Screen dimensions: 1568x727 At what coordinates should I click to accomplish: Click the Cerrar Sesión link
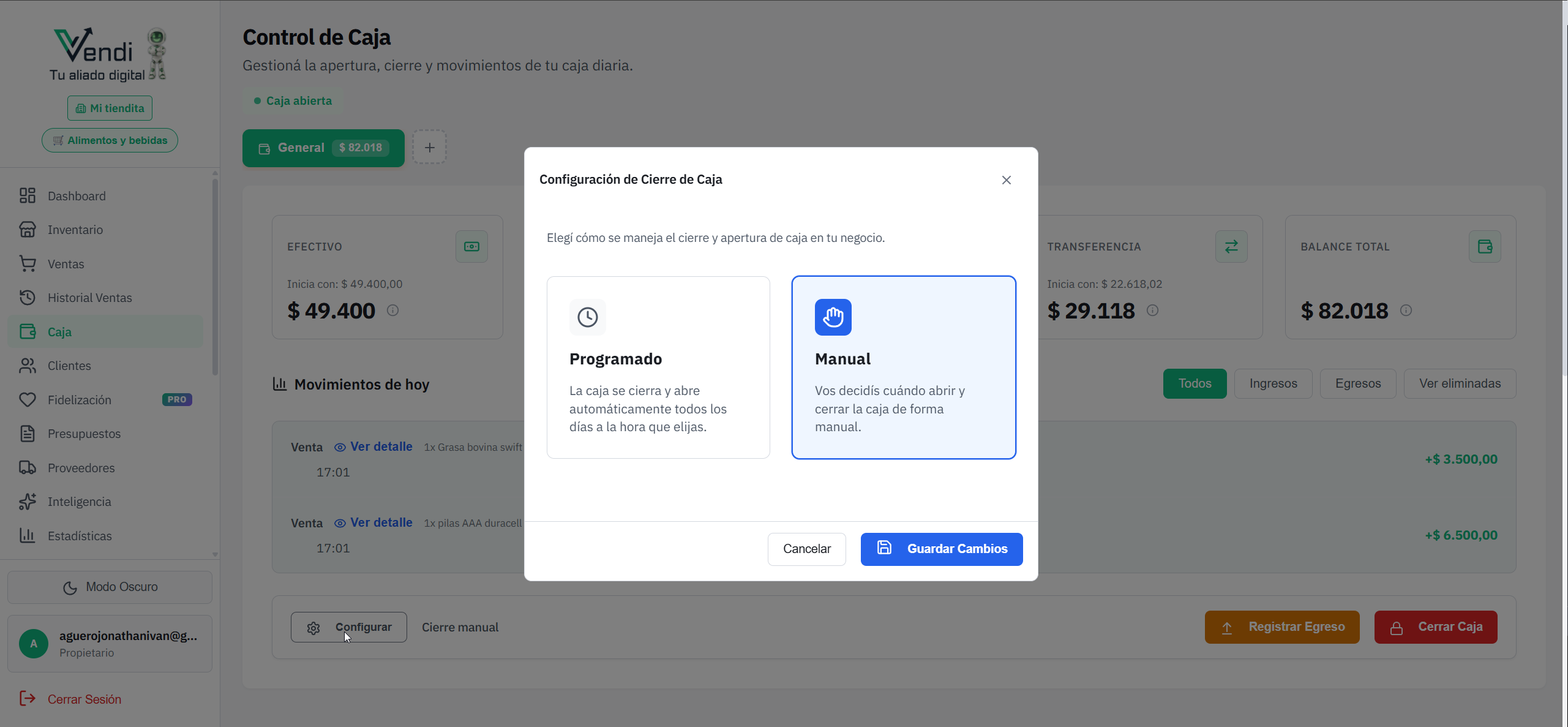pos(84,699)
